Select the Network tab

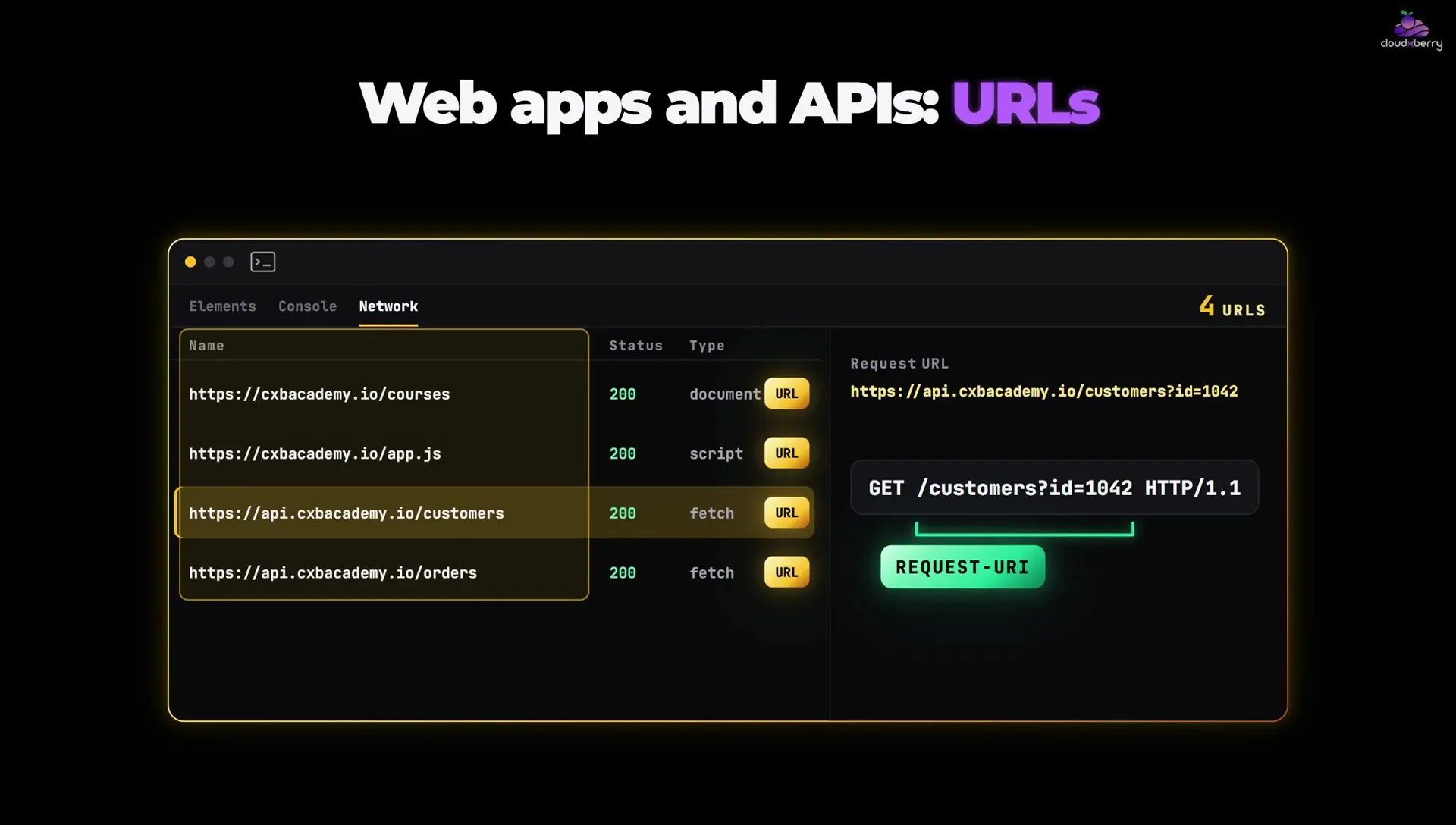point(388,306)
